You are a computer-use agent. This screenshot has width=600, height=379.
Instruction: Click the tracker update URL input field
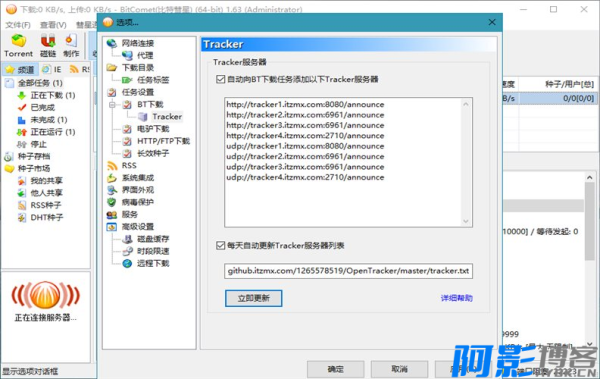click(348, 271)
